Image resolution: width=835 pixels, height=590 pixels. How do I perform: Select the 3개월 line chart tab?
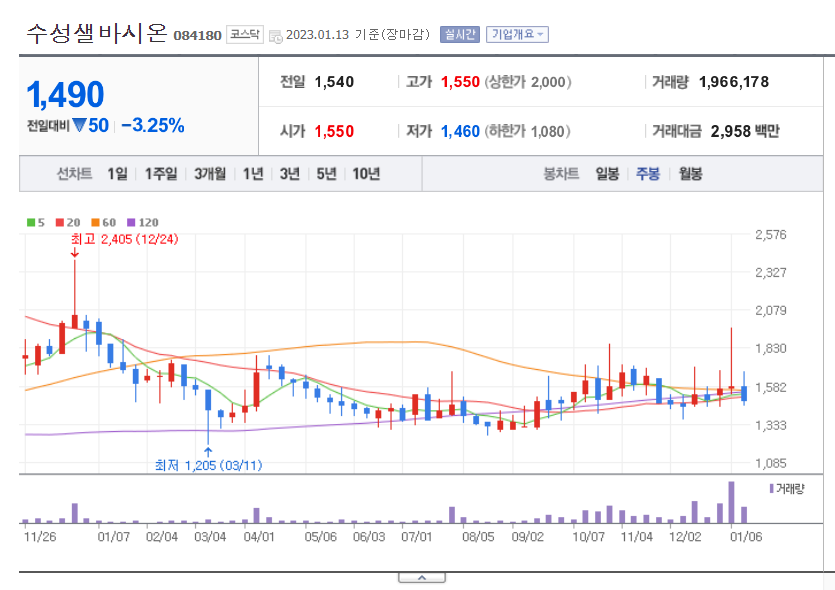point(210,174)
